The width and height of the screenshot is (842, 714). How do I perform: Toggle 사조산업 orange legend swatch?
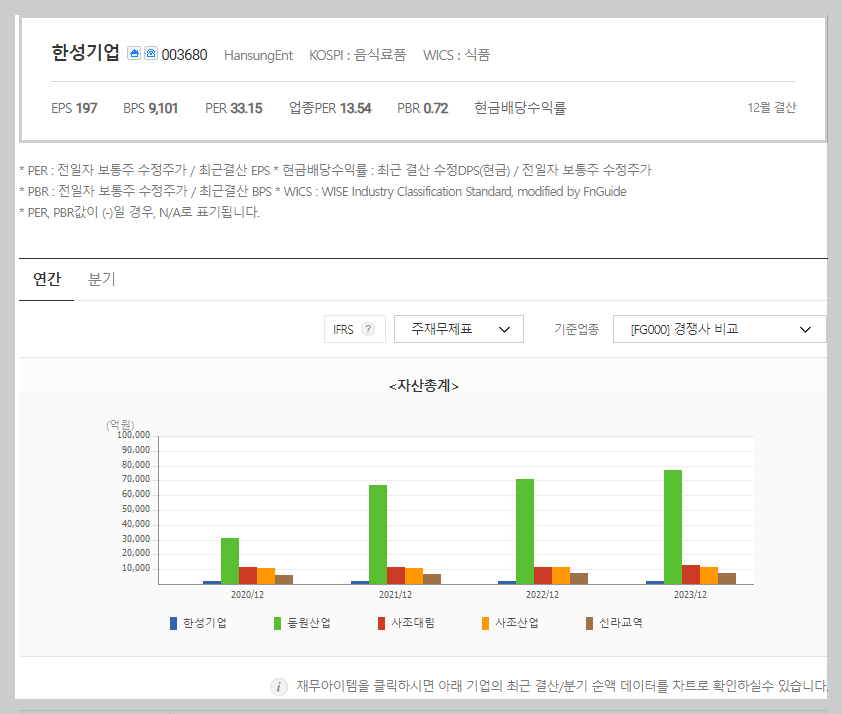(485, 623)
